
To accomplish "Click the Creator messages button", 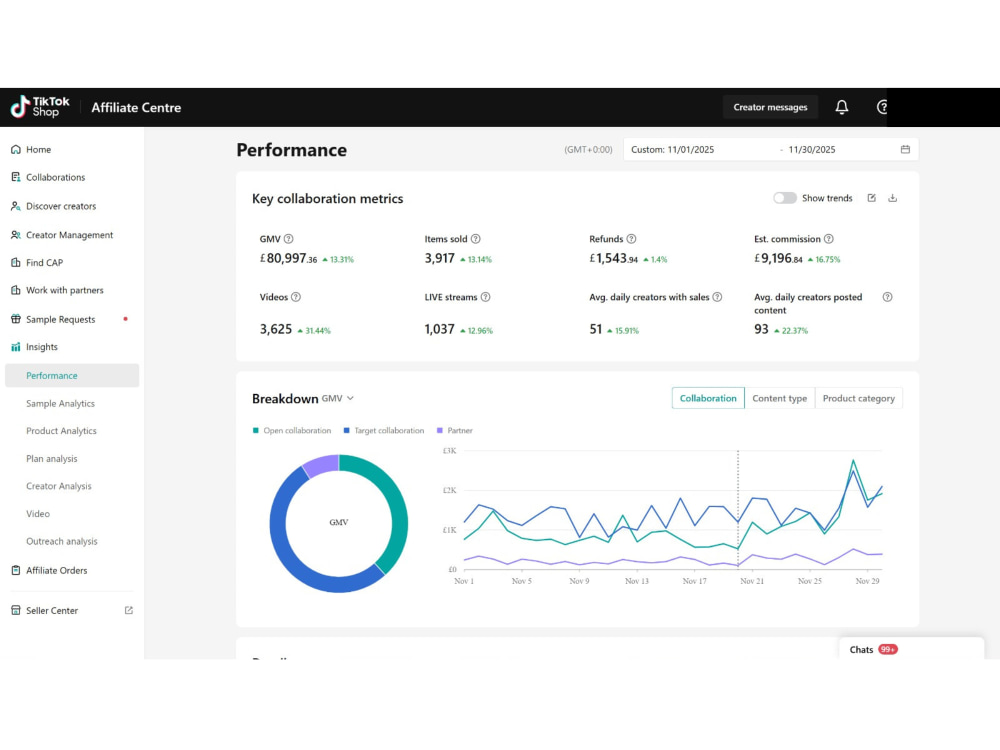I will click(770, 107).
